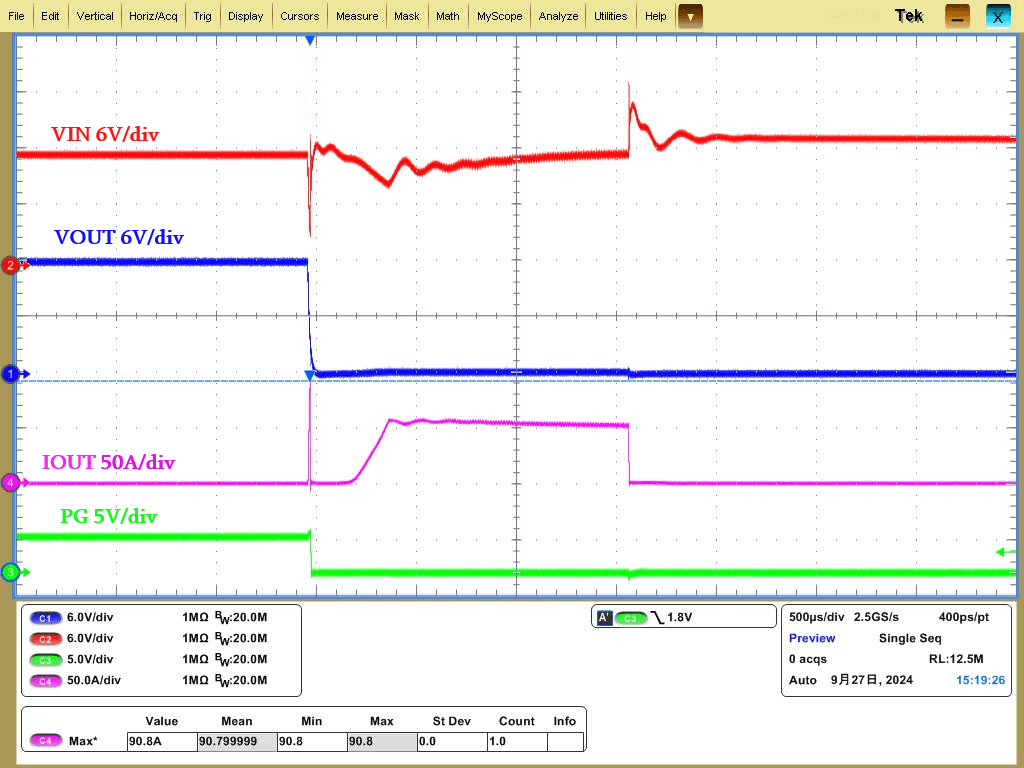The image size is (1024, 768).
Task: Click the channel 2 ground marker on left edge
Action: point(11,265)
